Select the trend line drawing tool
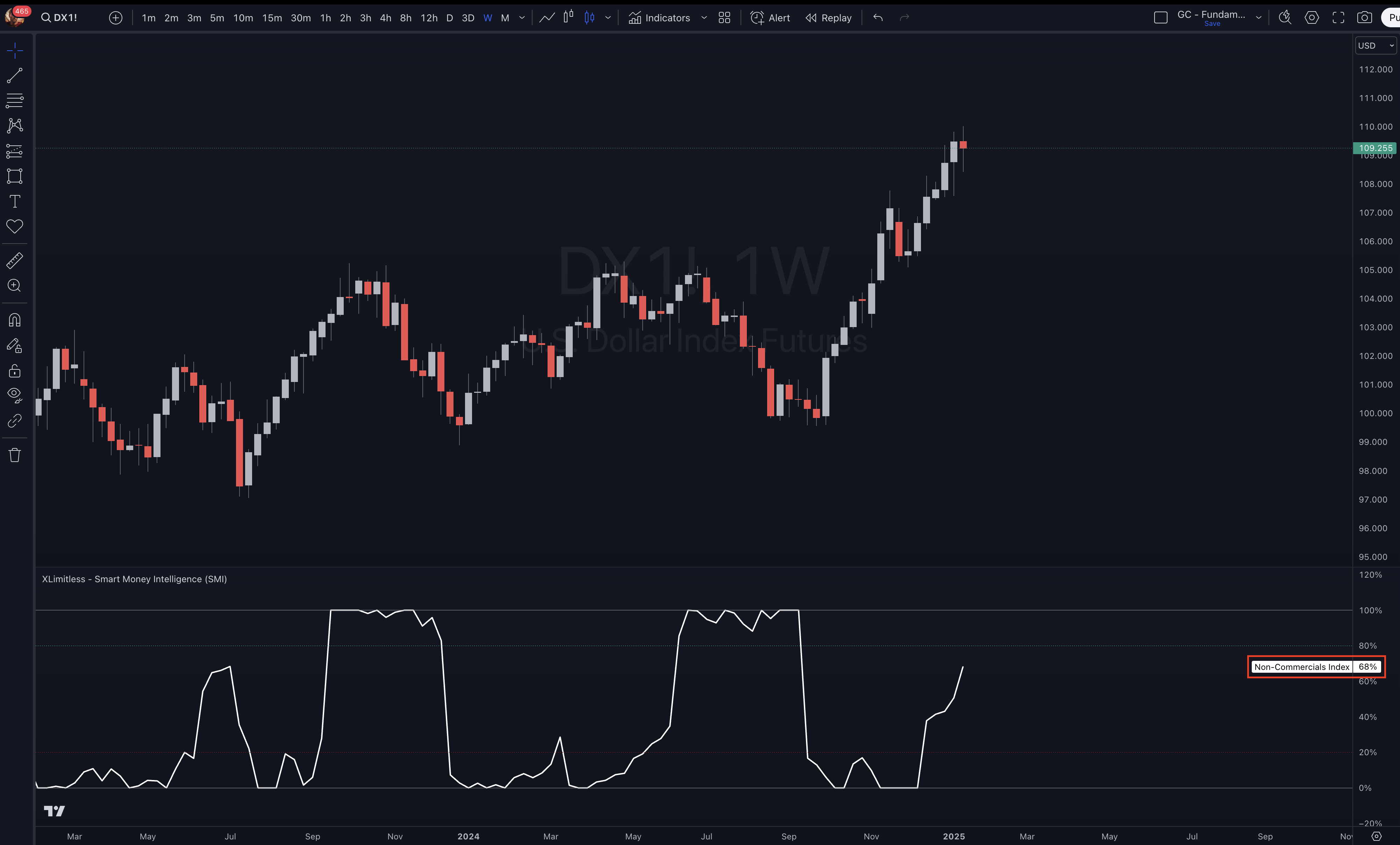 pos(15,75)
